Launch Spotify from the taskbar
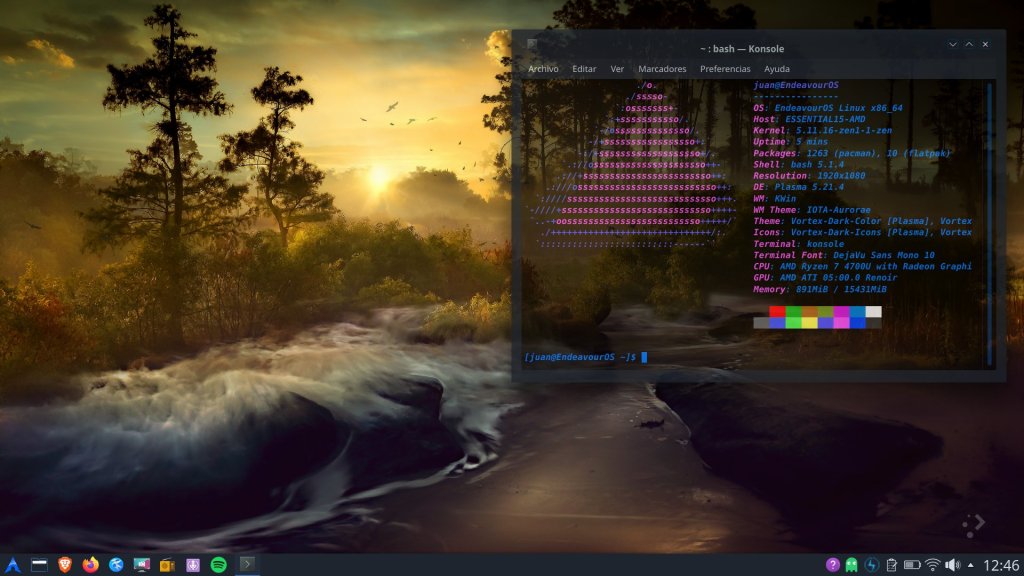 [x=218, y=565]
